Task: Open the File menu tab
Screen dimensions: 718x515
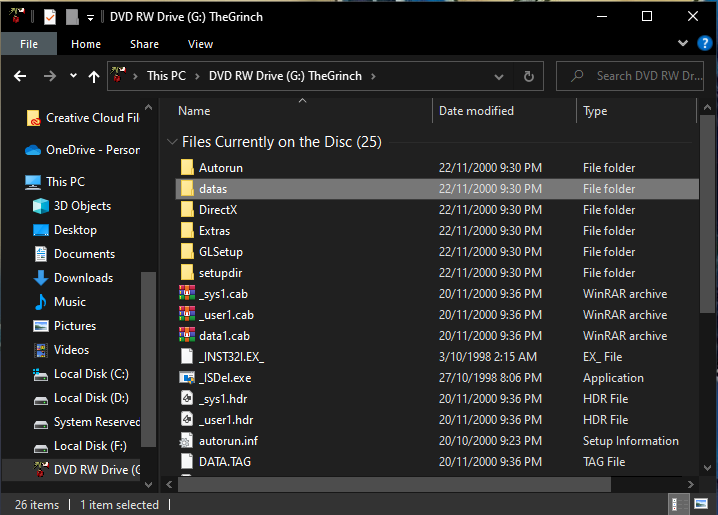Action: [x=29, y=44]
